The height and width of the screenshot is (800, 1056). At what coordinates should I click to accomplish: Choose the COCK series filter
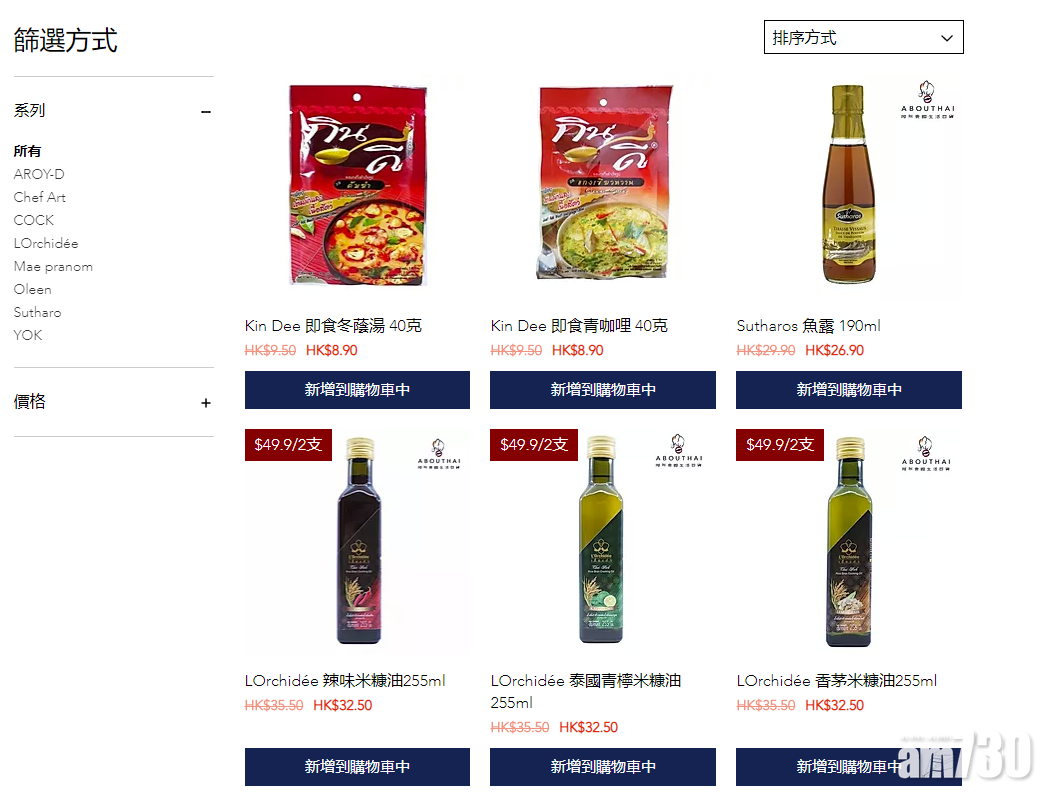click(34, 220)
